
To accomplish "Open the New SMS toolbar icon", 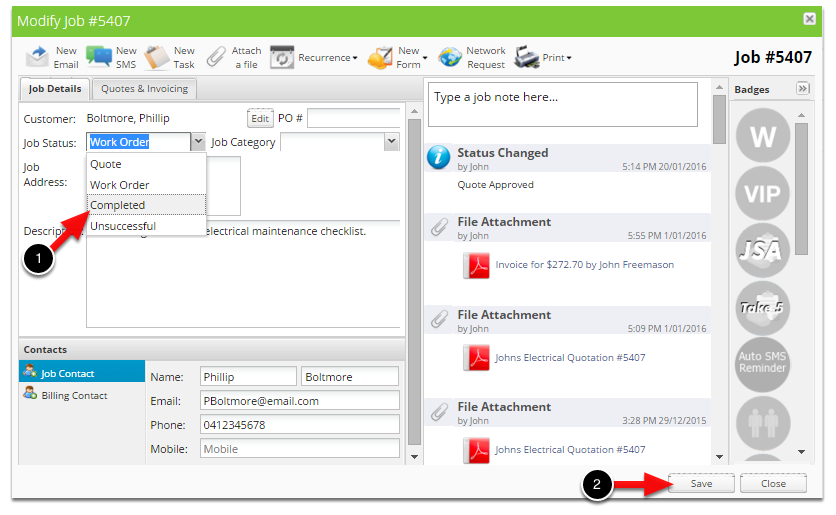I will tap(99, 57).
